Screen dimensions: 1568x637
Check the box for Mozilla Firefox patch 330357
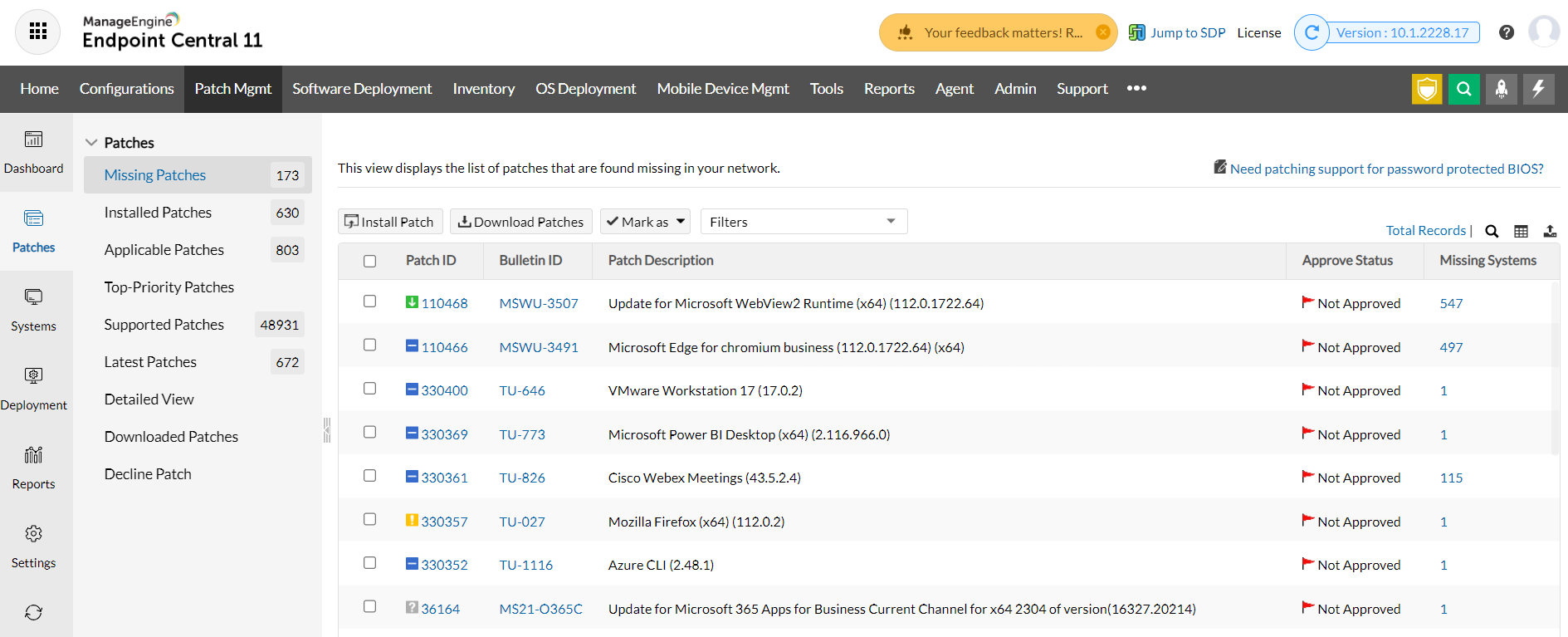(x=370, y=519)
